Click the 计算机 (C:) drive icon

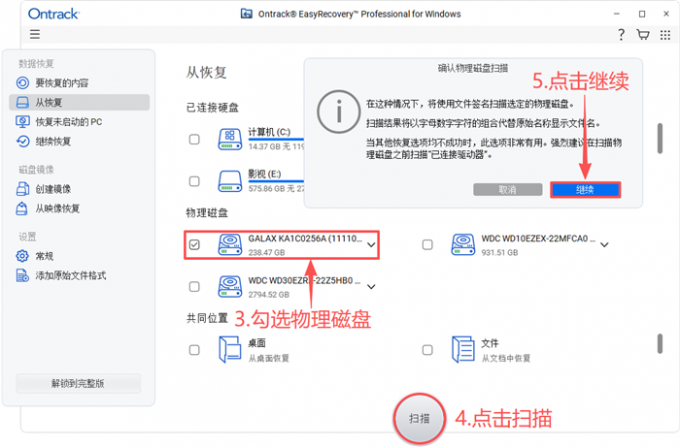(229, 139)
